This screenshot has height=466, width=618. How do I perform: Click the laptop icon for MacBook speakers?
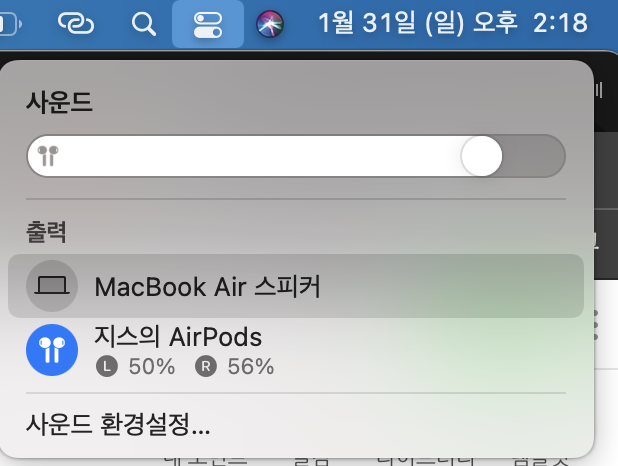tap(52, 286)
